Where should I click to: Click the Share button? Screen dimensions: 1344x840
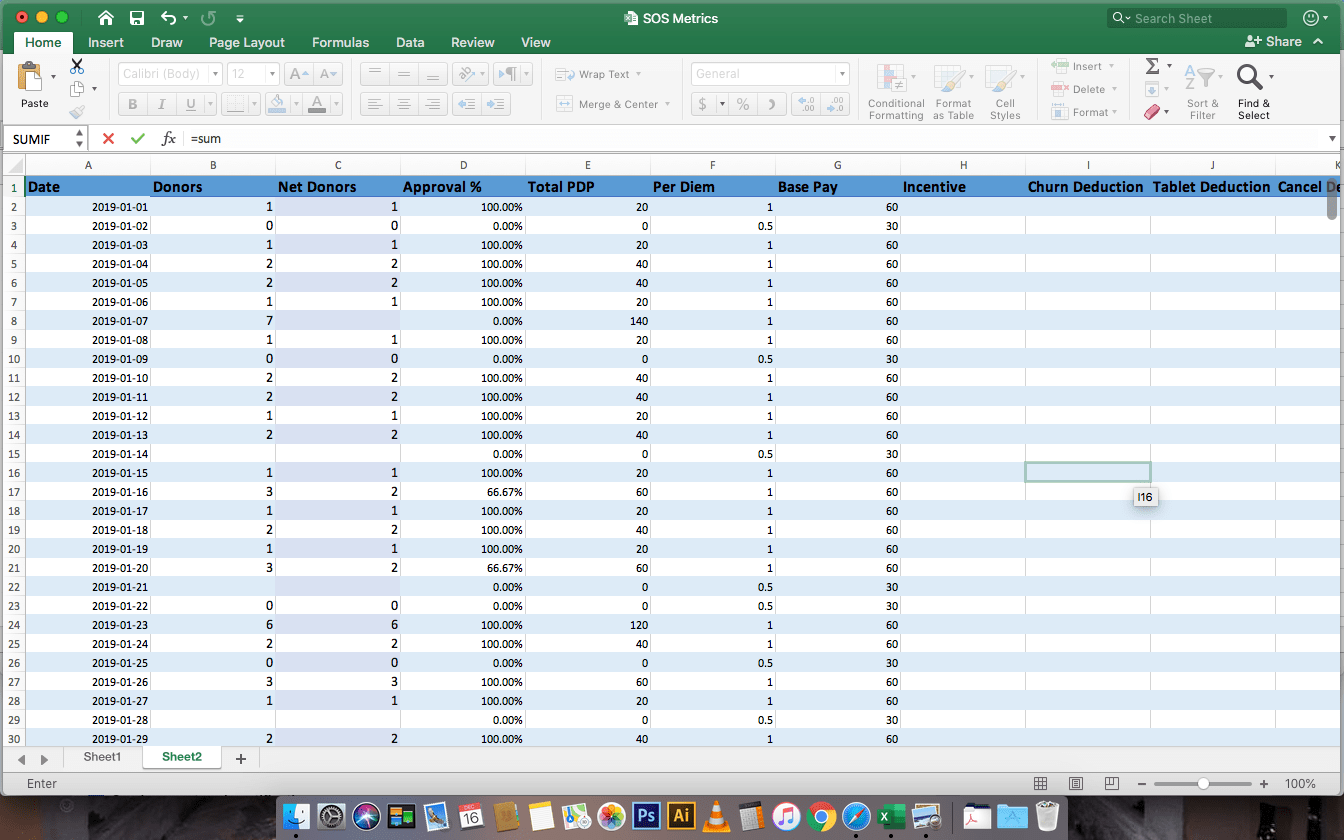1273,41
